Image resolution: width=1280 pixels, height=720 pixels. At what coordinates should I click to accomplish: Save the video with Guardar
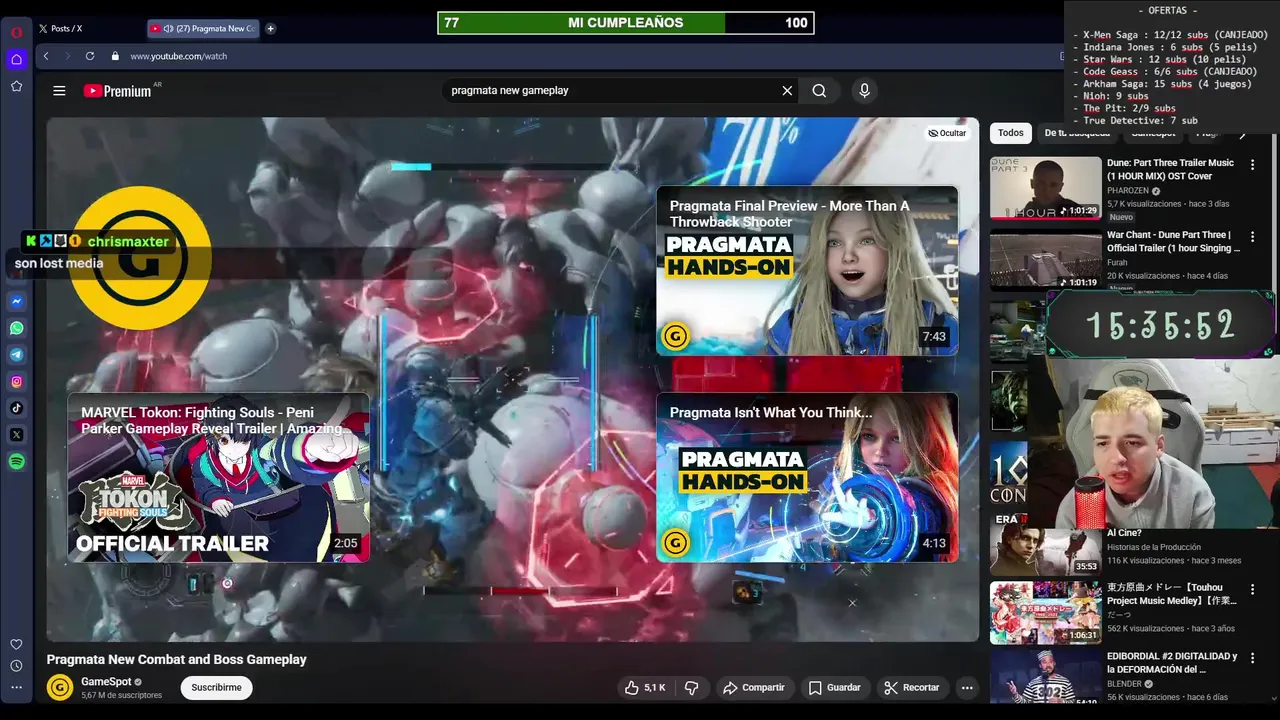point(834,687)
